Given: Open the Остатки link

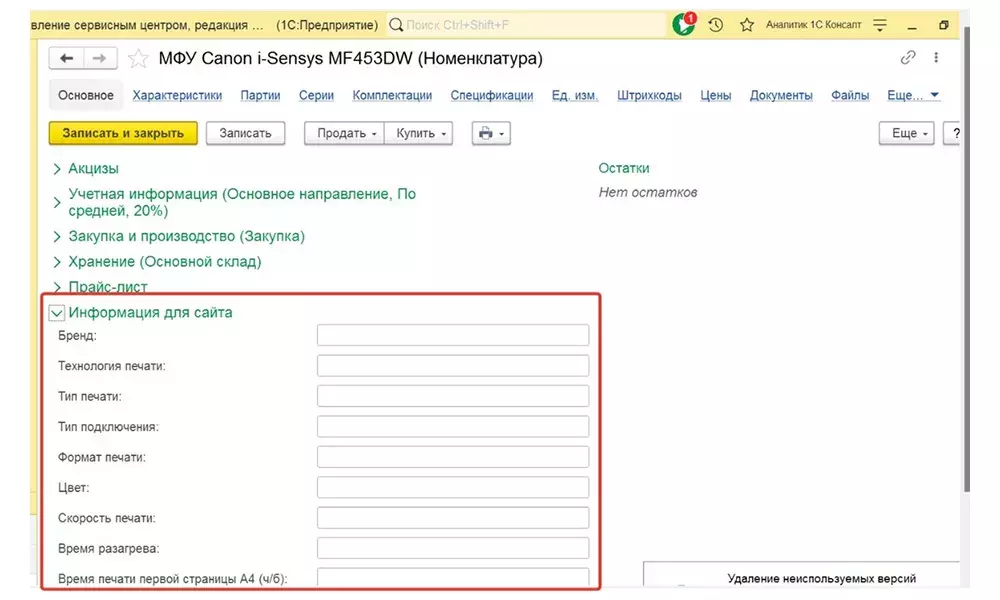Looking at the screenshot, I should coord(624,168).
